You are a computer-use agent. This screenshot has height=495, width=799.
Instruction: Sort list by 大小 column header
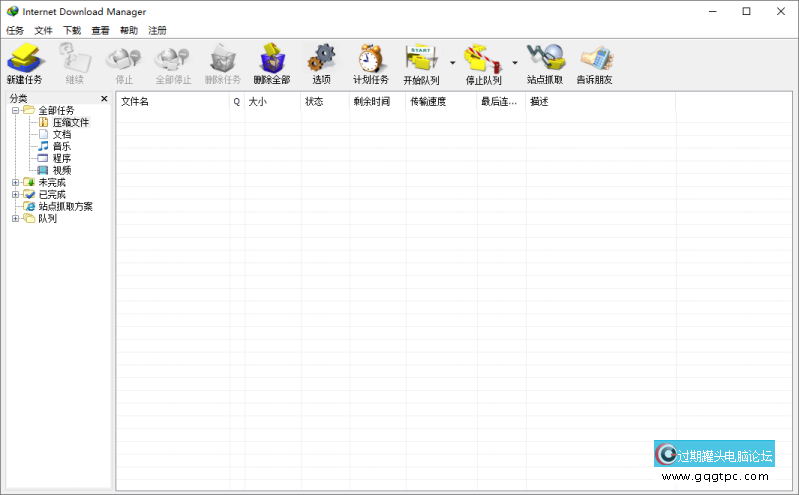[270, 102]
